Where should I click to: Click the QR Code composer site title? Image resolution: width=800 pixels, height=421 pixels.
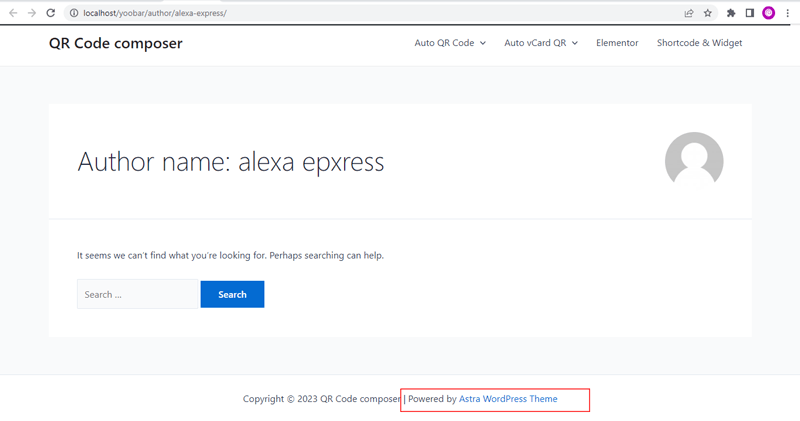pos(116,43)
